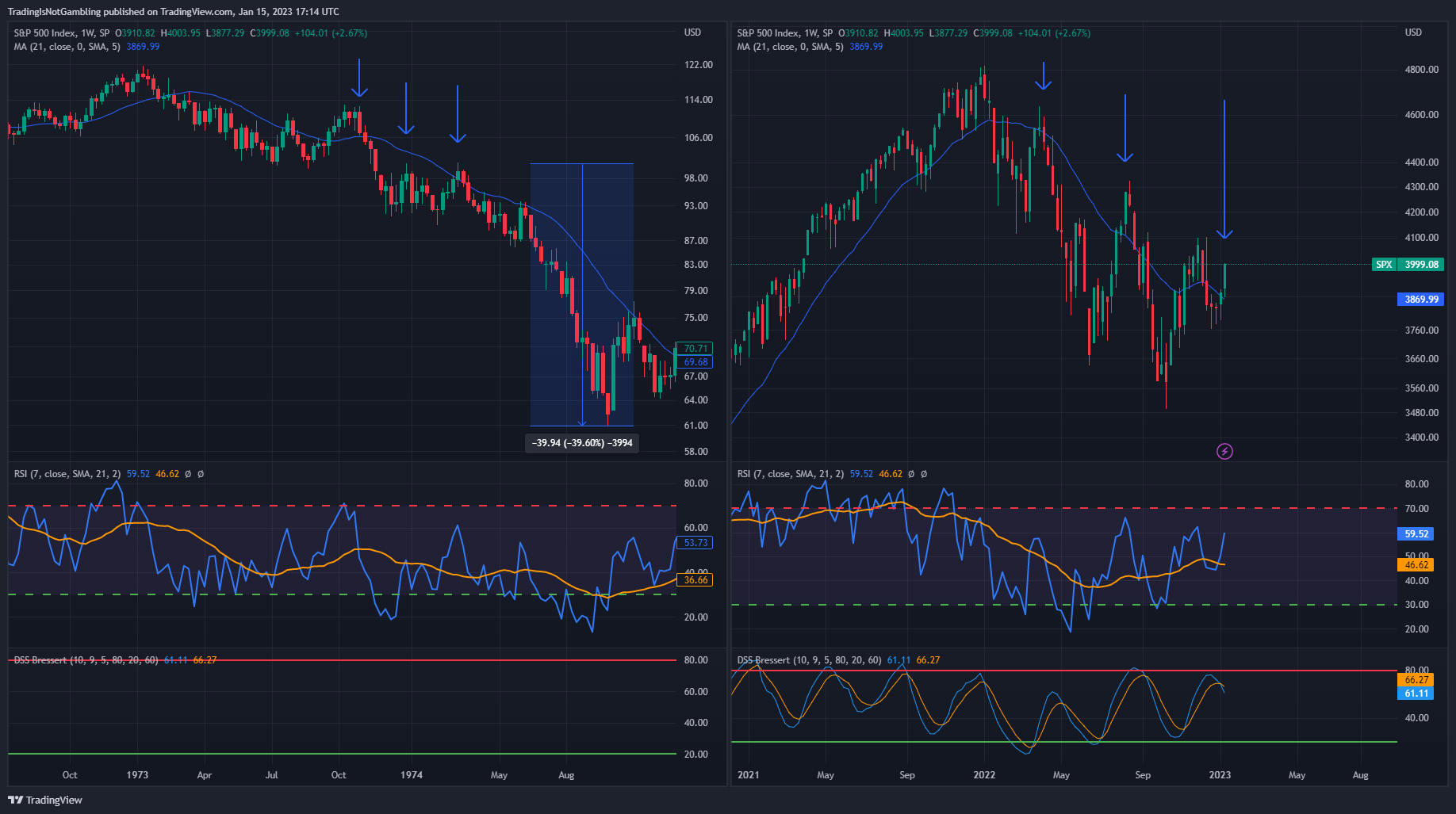Click the 2021 label on the right time axis
This screenshot has height=814, width=1456.
(x=748, y=775)
